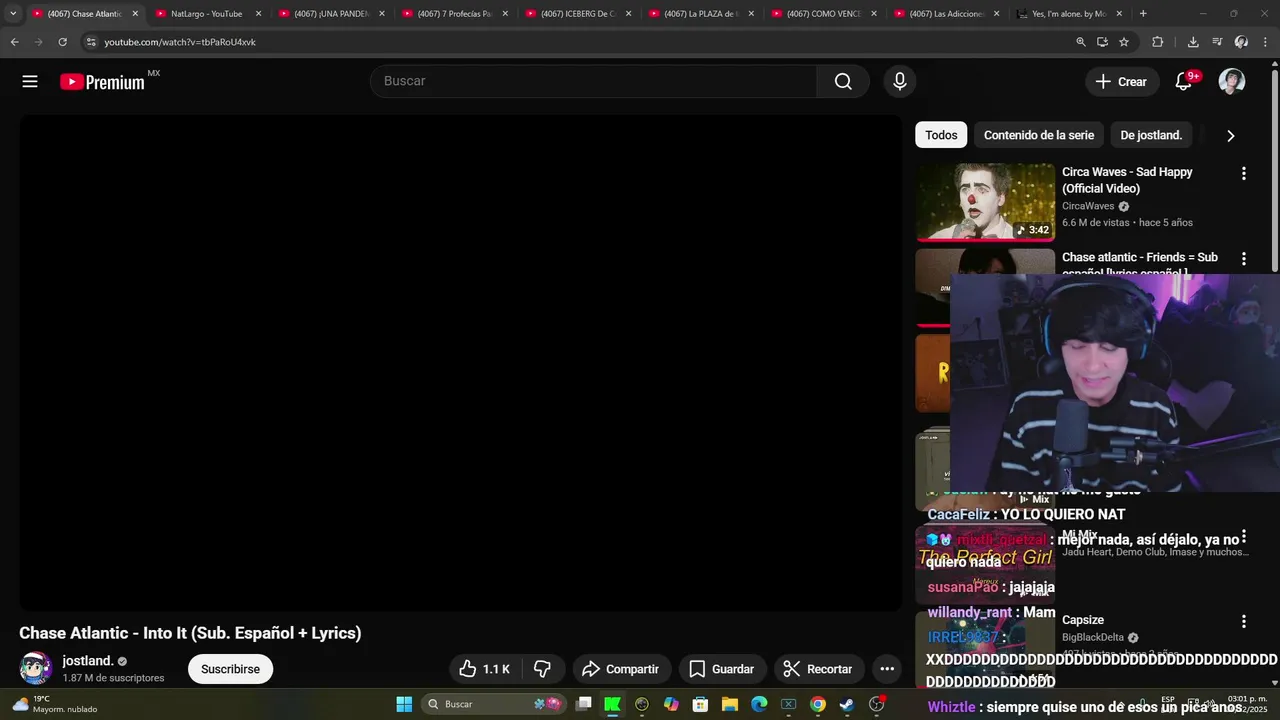Open the Circa Waves video thumbnail
Image resolution: width=1280 pixels, height=720 pixels.
point(985,202)
